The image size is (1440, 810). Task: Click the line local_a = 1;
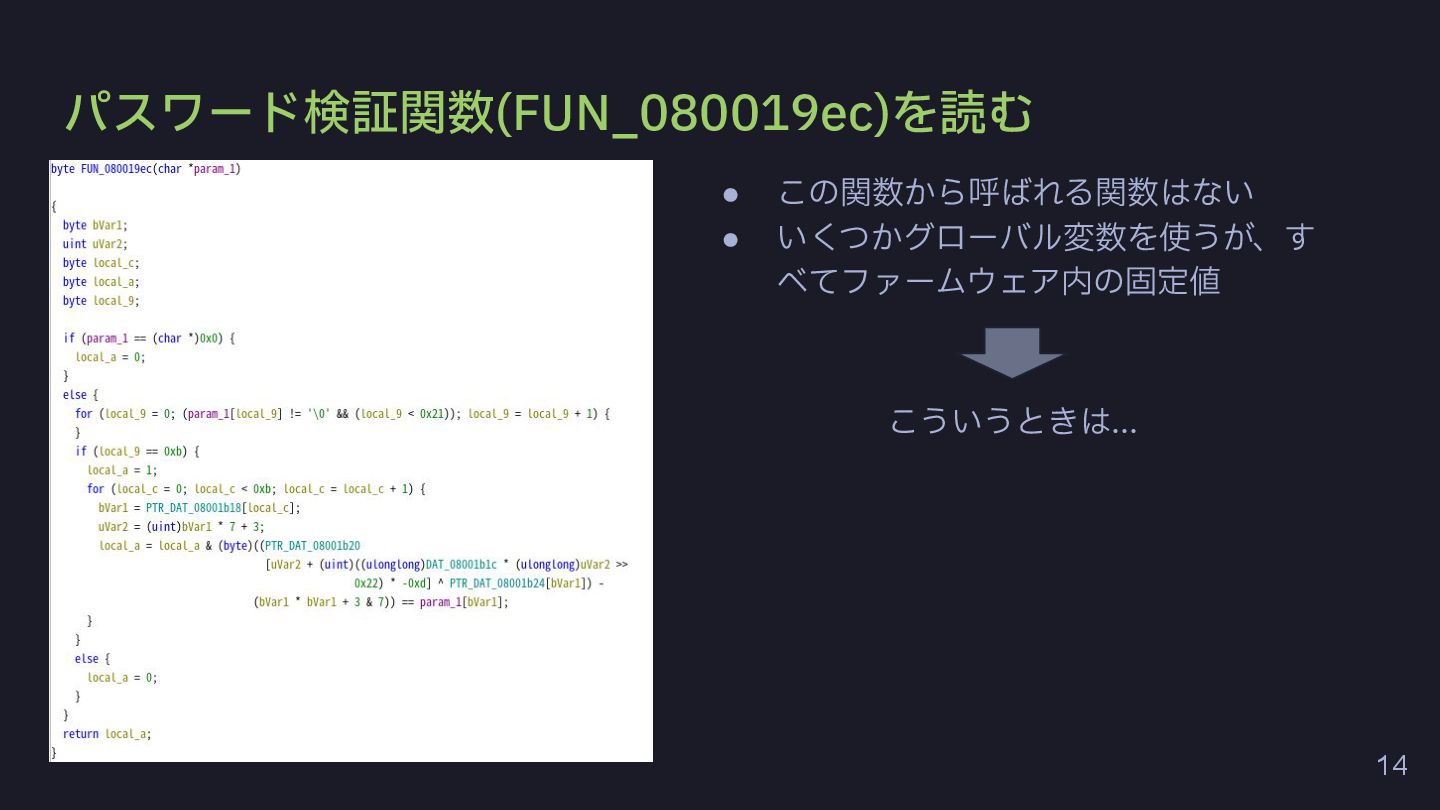coord(123,470)
